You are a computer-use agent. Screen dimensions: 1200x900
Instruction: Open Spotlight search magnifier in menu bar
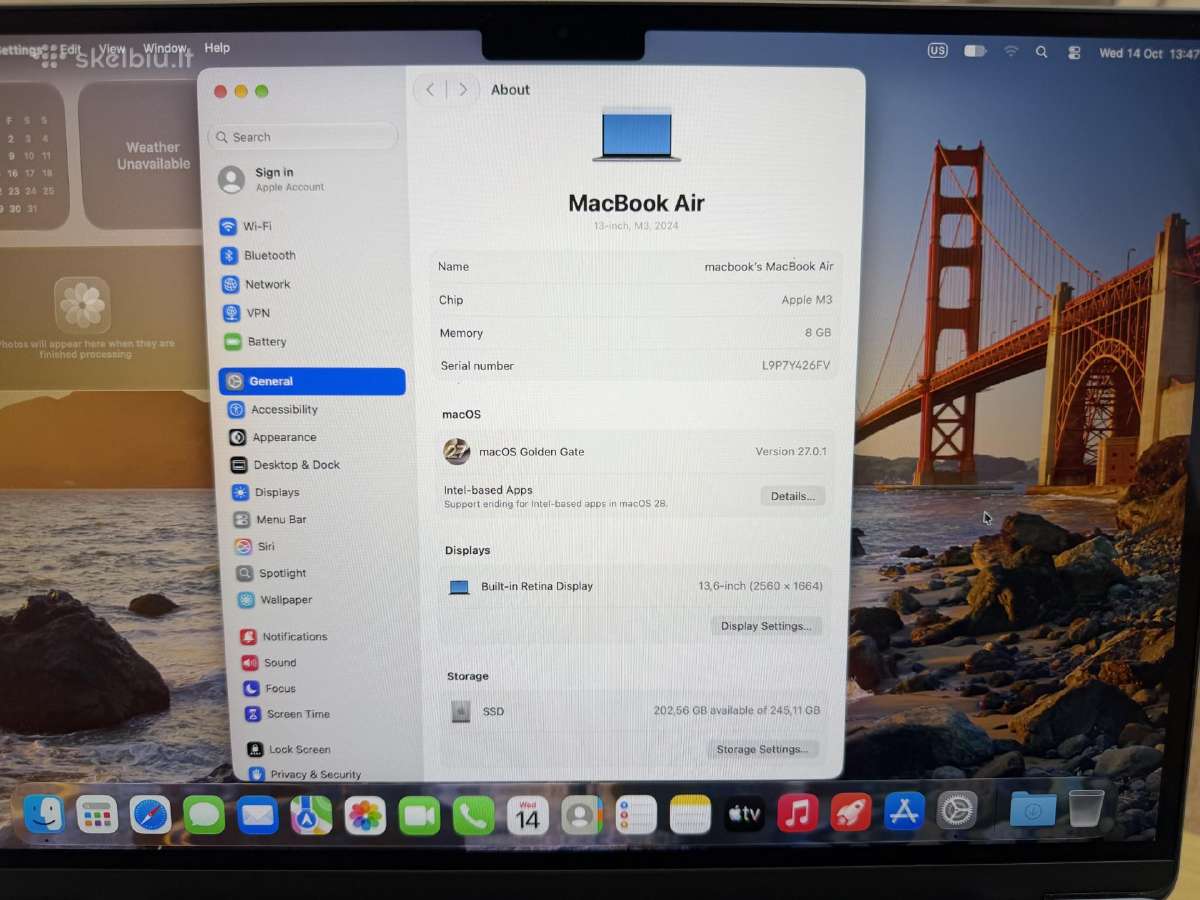coord(1042,52)
